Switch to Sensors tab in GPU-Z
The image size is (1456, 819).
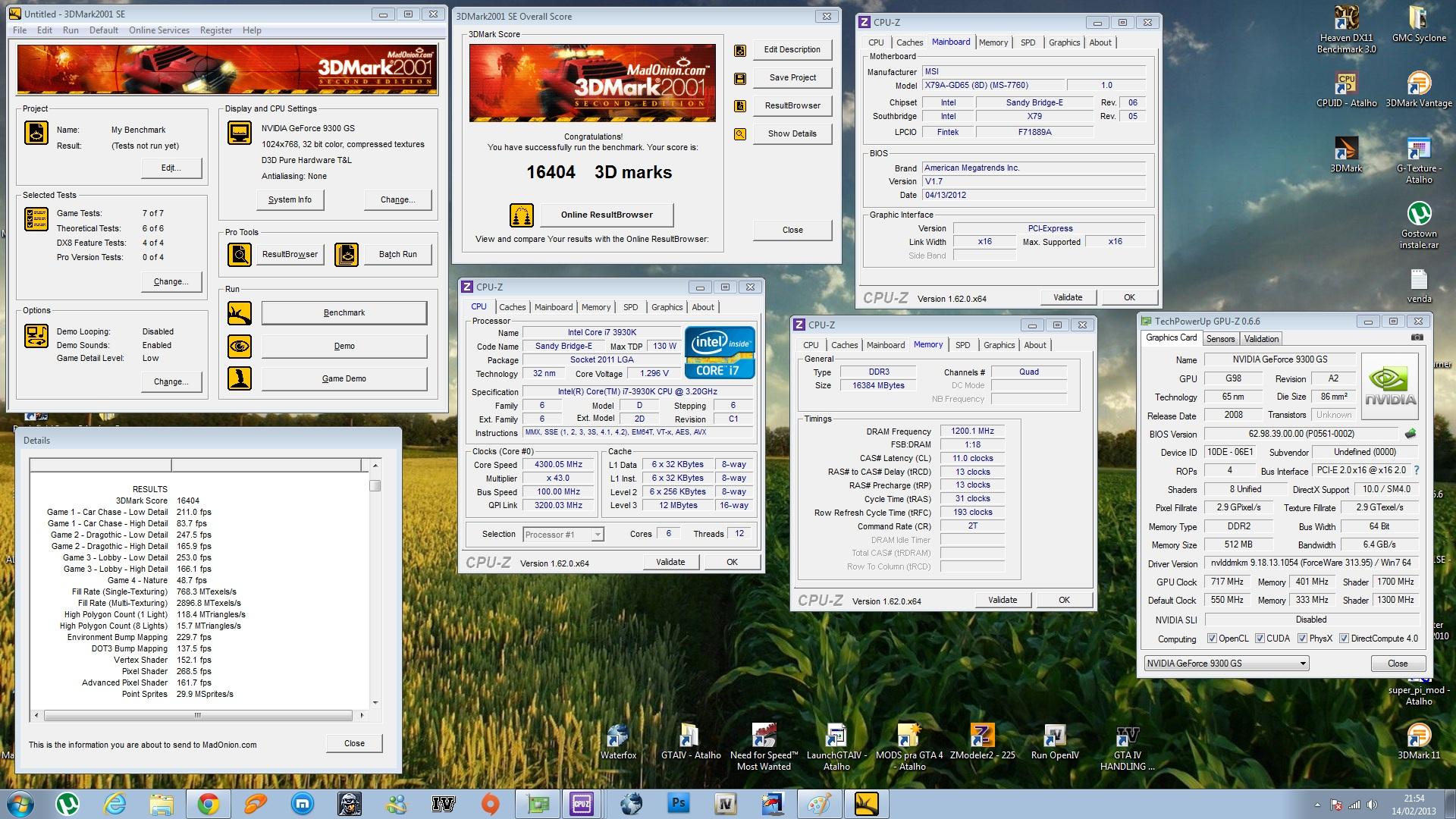pyautogui.click(x=1220, y=339)
